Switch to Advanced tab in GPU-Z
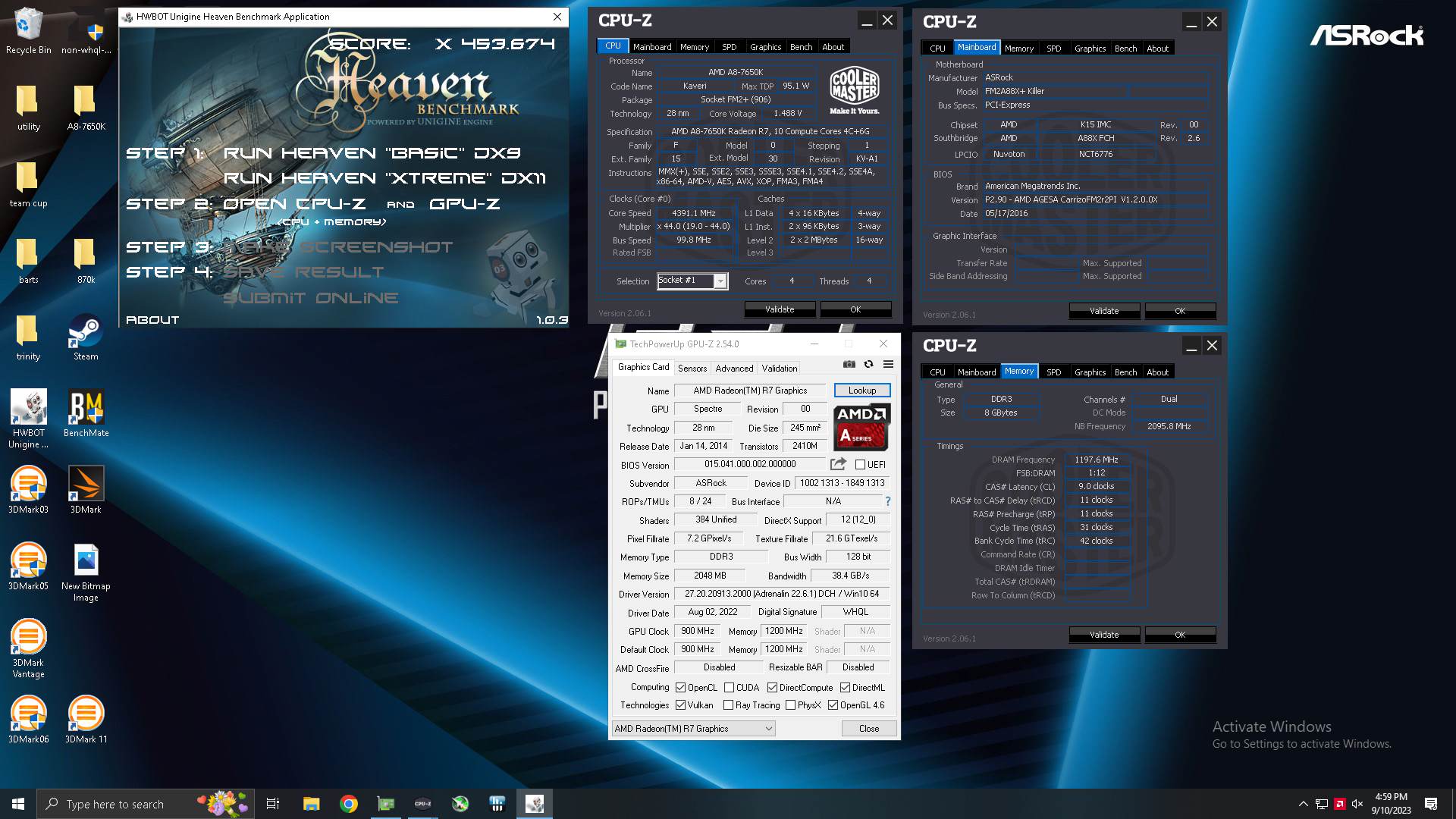This screenshot has height=819, width=1456. 734,369
